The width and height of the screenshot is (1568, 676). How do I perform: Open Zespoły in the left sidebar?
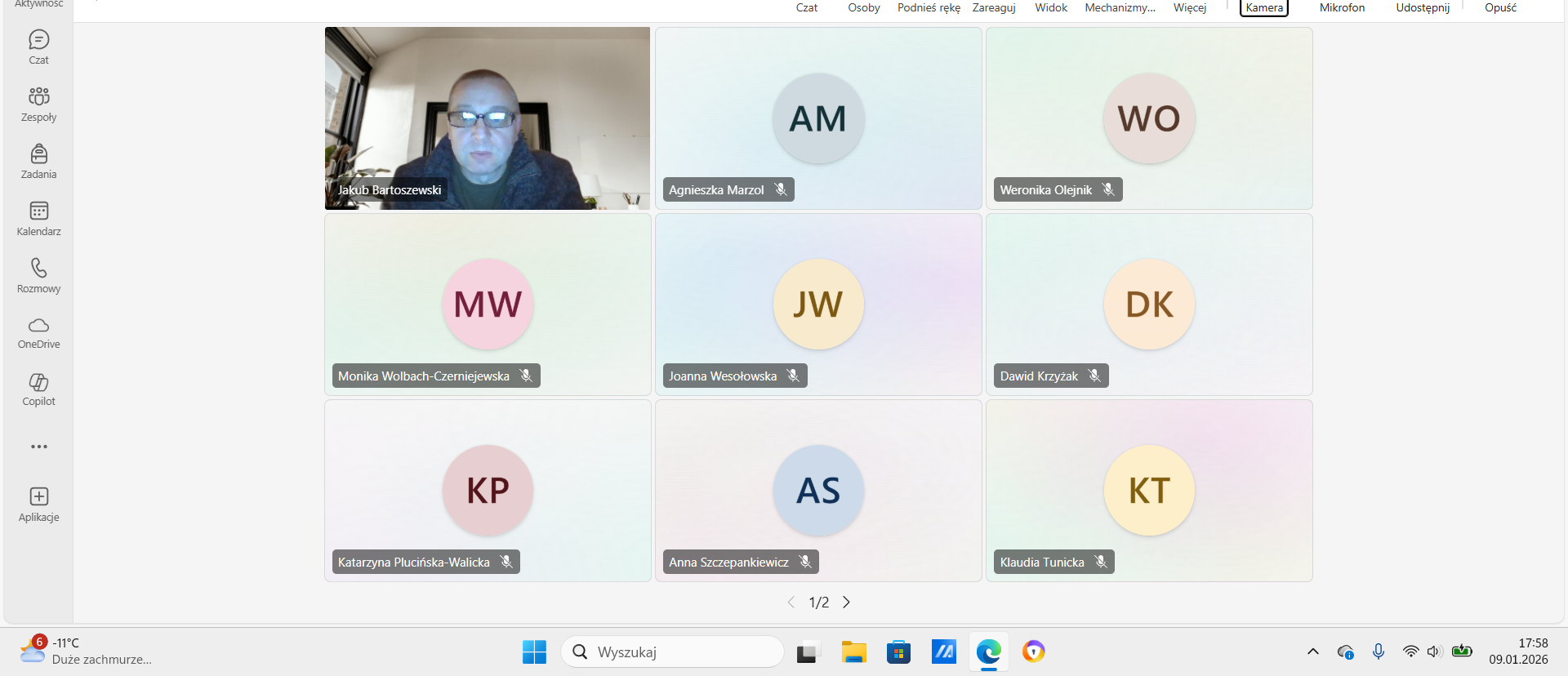pos(38,104)
